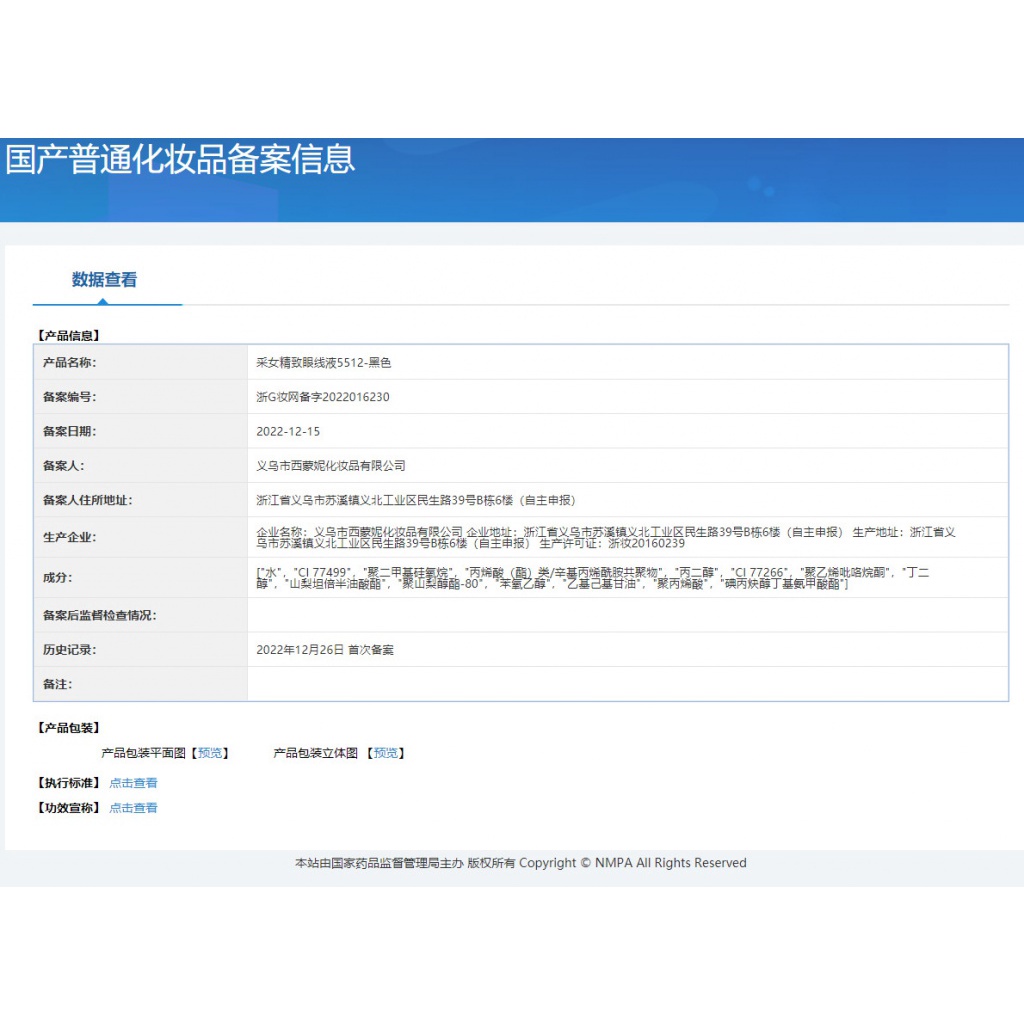The image size is (1024, 1024).
Task: Click the 备案后监督检查情况 row label
Action: [100, 616]
